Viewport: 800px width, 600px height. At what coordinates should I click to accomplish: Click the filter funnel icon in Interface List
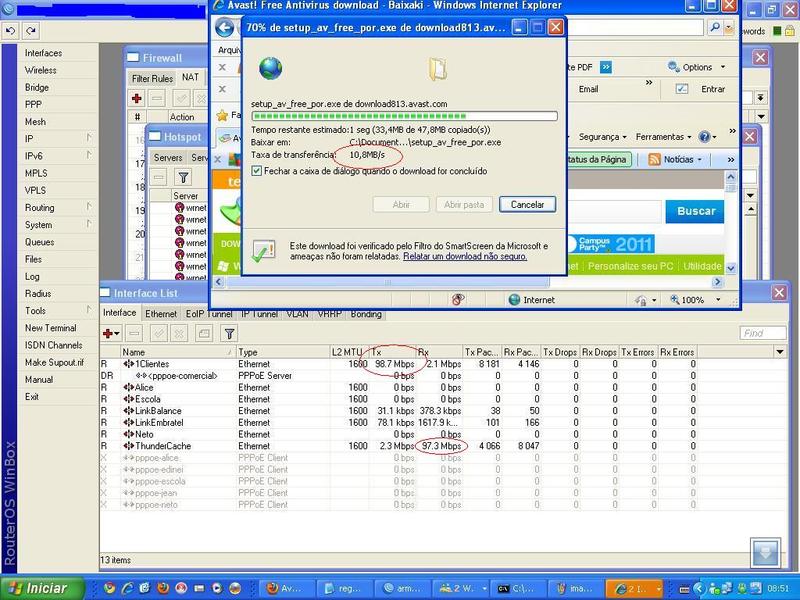tap(230, 334)
